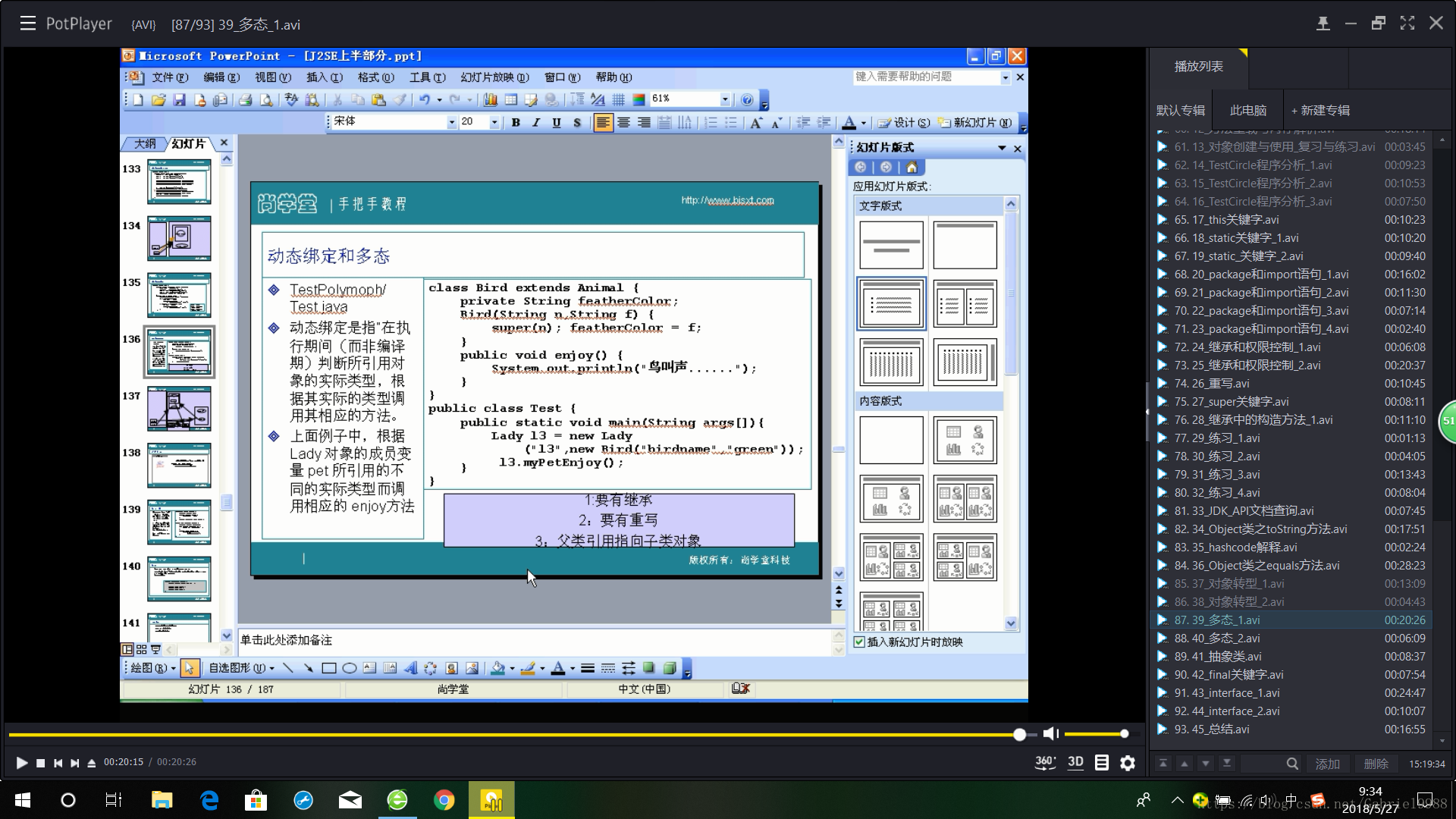Move selected playlist item to bottom
Viewport: 1456px width, 819px height.
pos(1227,764)
